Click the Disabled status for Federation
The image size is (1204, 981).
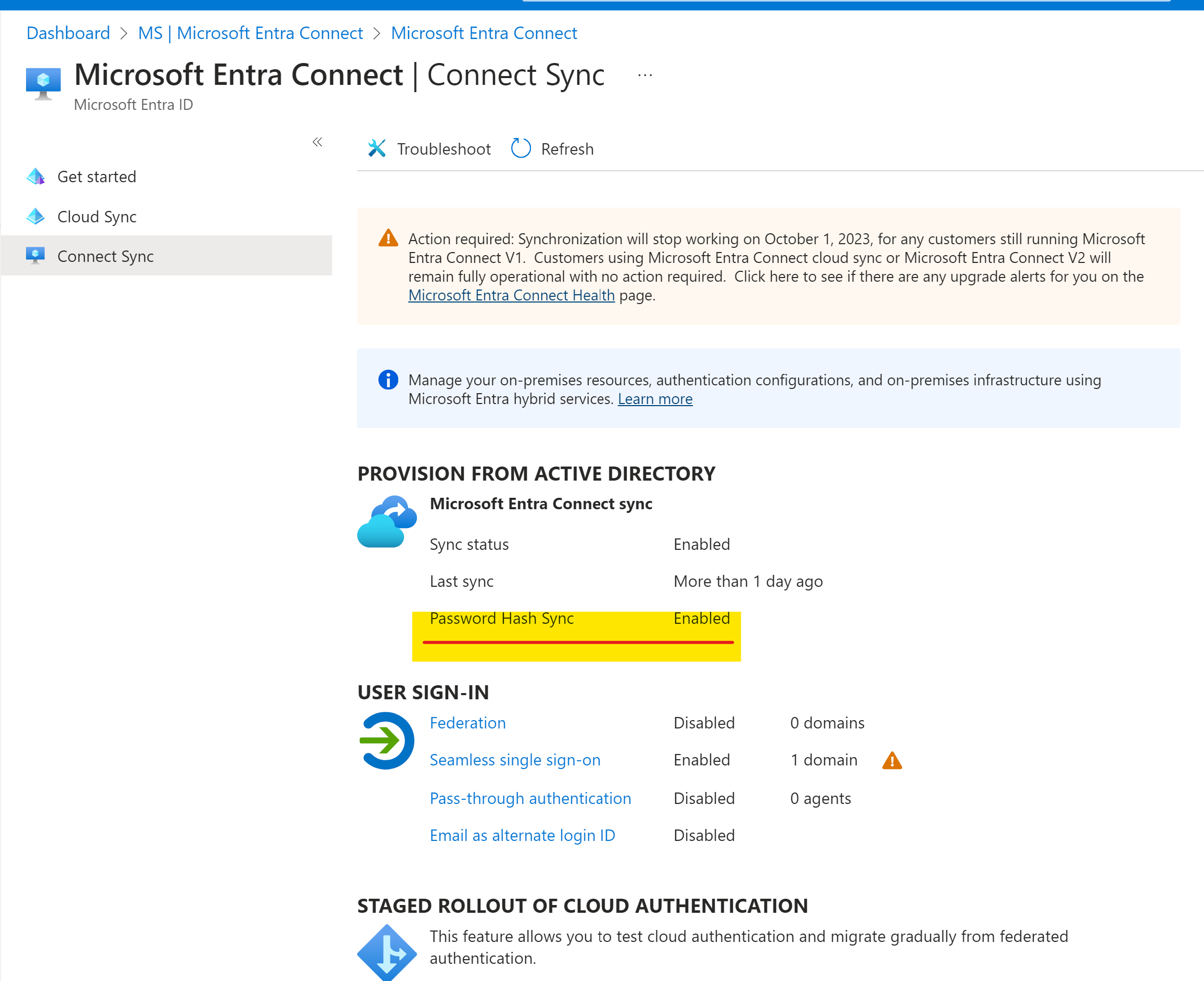click(x=704, y=723)
